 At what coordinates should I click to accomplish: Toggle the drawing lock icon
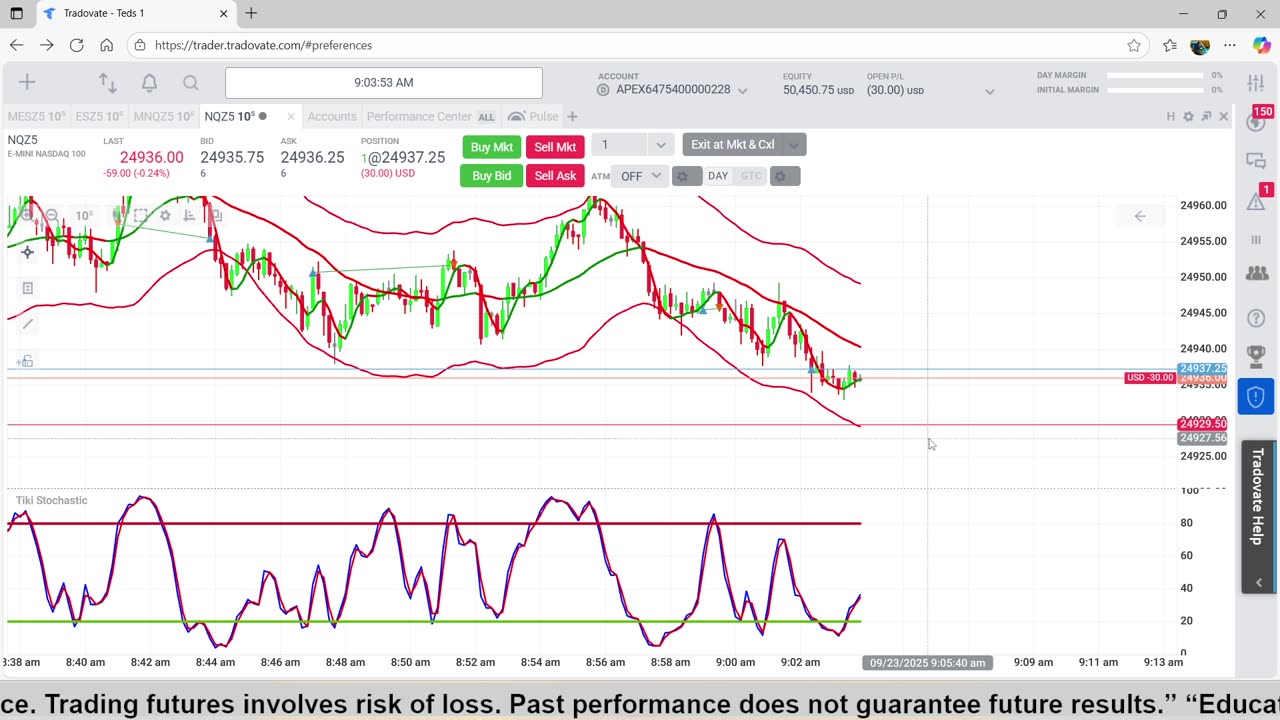point(26,361)
